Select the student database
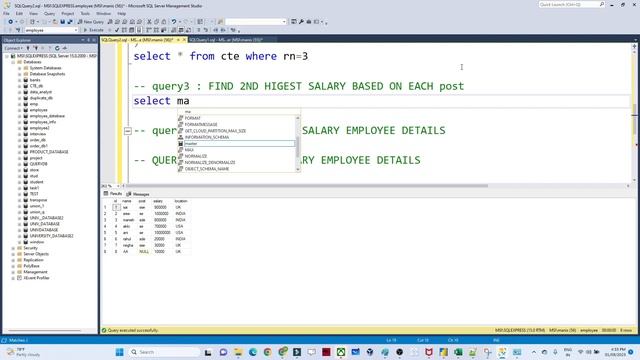This screenshot has height=360, width=640. [x=36, y=182]
